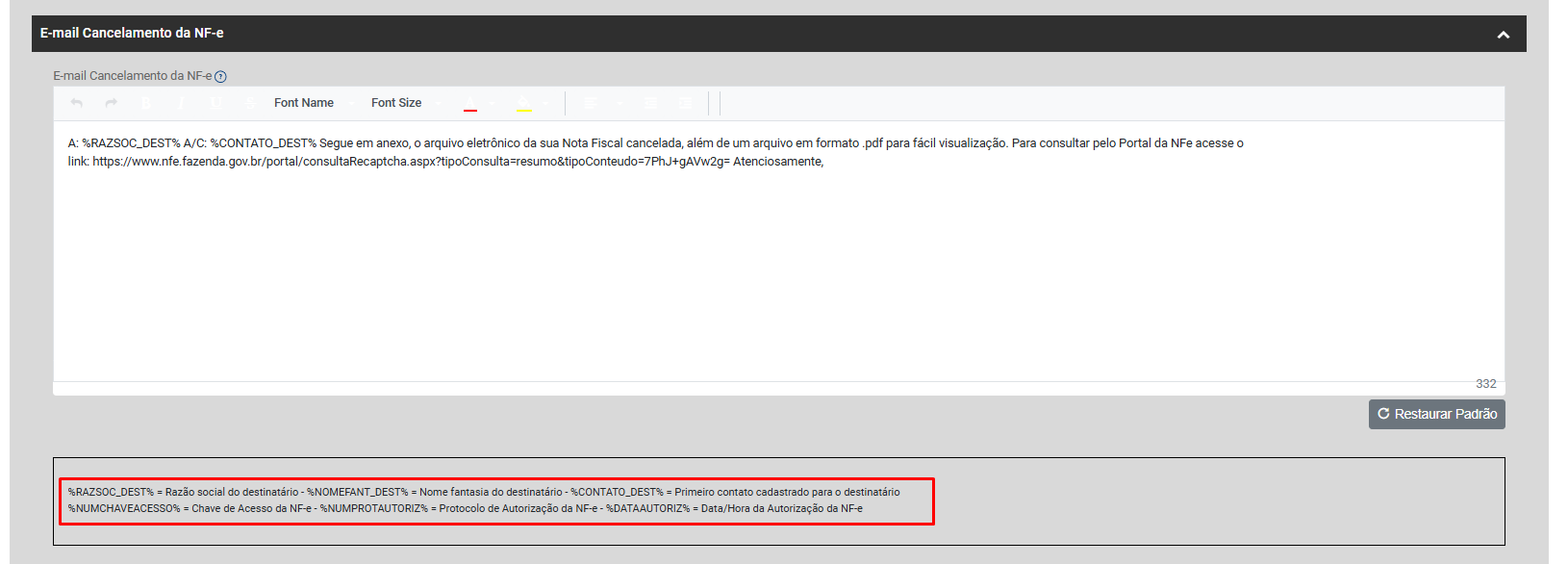Toggle underline formatting in the editor
This screenshot has width=1568, height=564.
click(x=215, y=103)
